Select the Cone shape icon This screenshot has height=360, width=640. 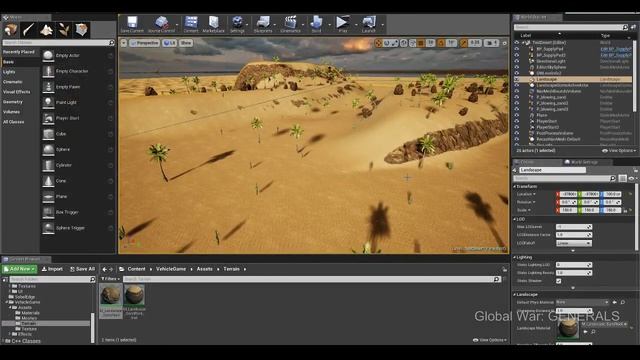pyautogui.click(x=48, y=181)
